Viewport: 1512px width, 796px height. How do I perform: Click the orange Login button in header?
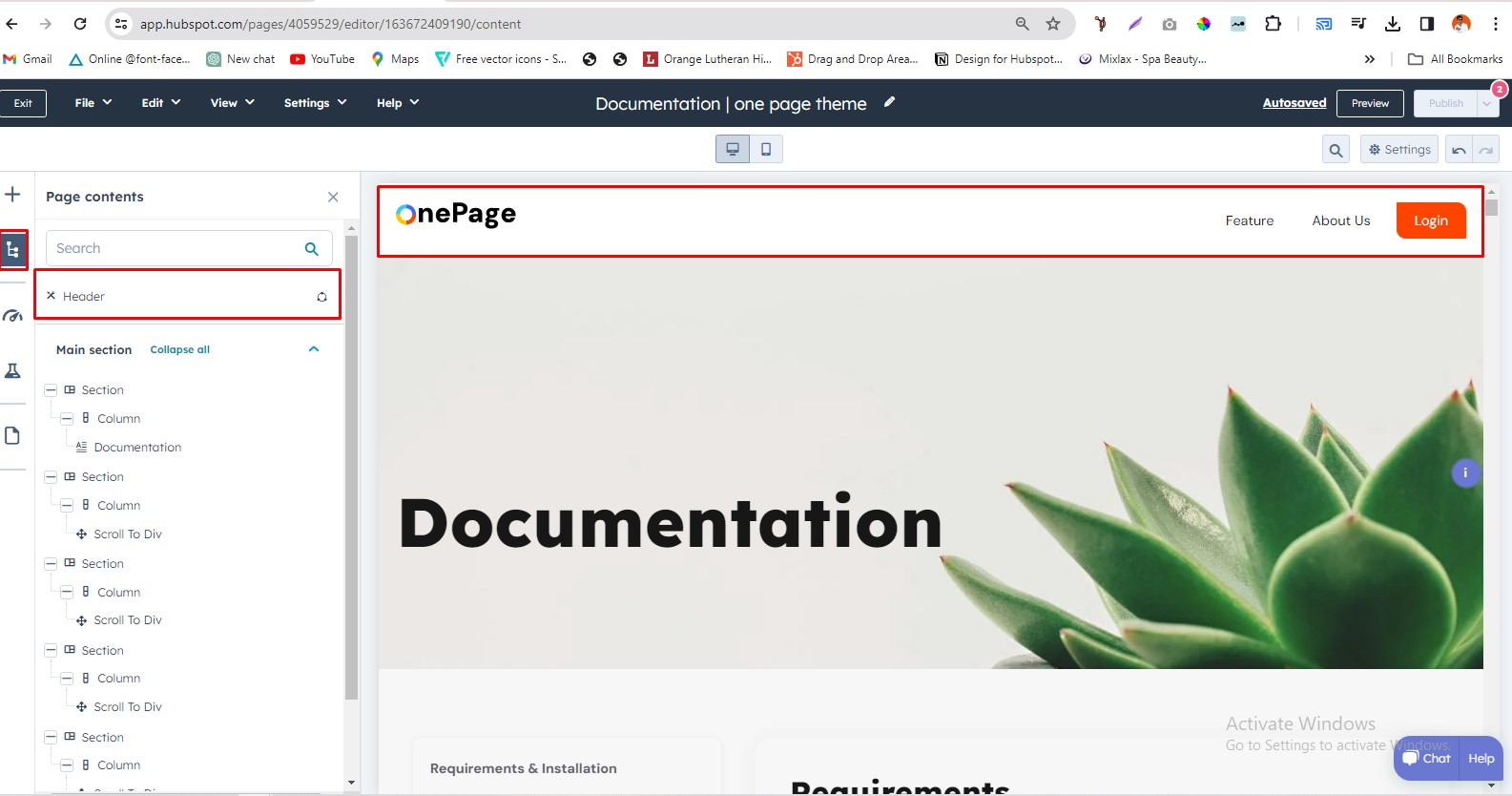[1430, 220]
